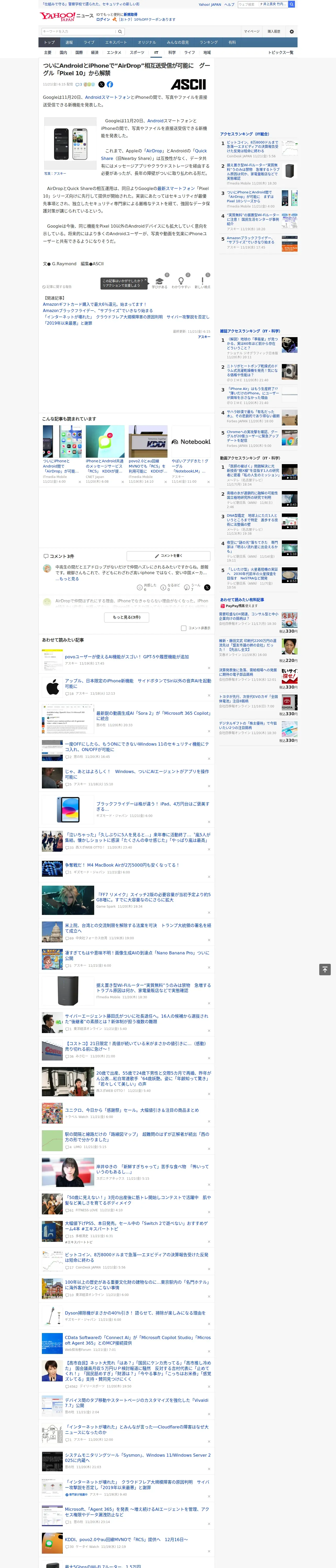
Task: Open the Notebook LM recommended thumbnail
Action: (191, 442)
